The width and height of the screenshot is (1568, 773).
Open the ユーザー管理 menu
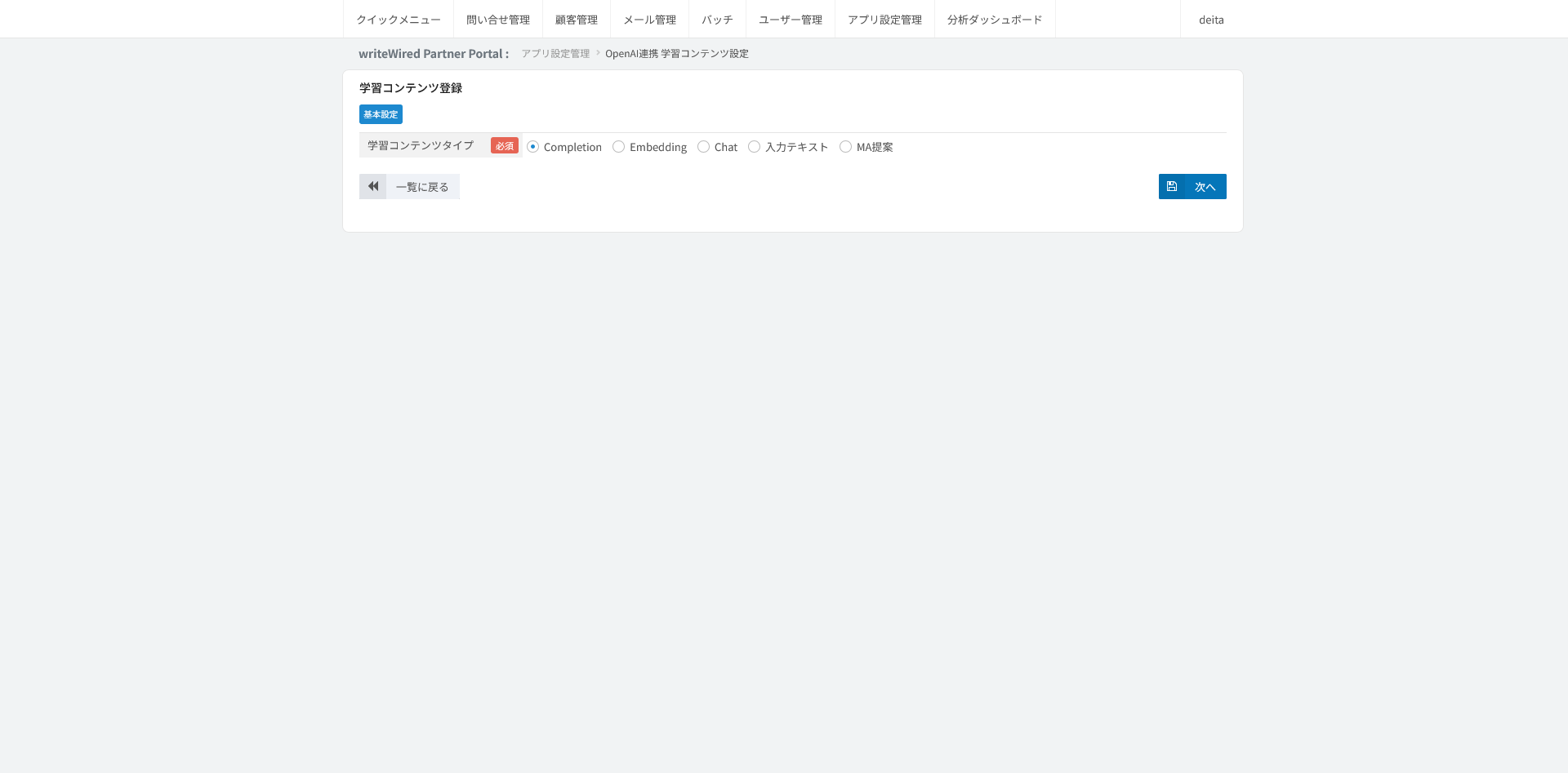pyautogui.click(x=791, y=20)
